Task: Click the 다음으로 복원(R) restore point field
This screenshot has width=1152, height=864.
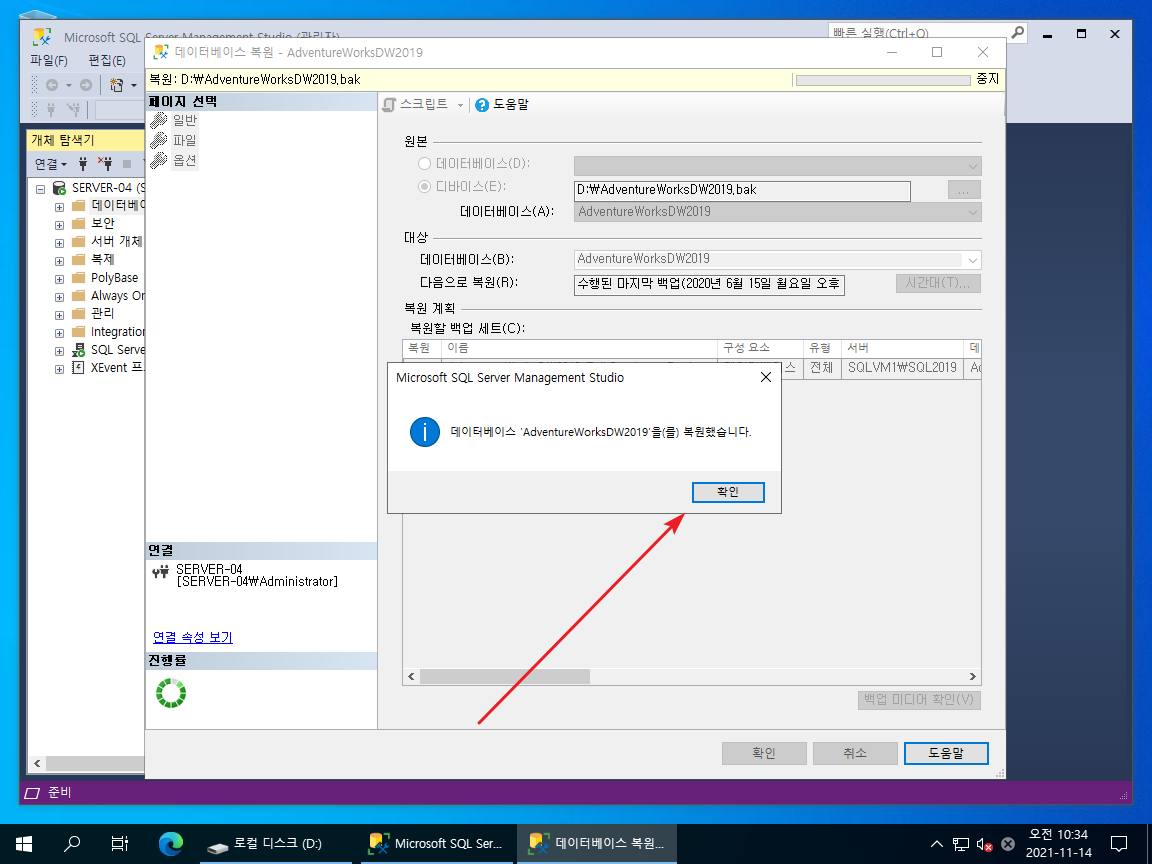Action: [x=709, y=284]
